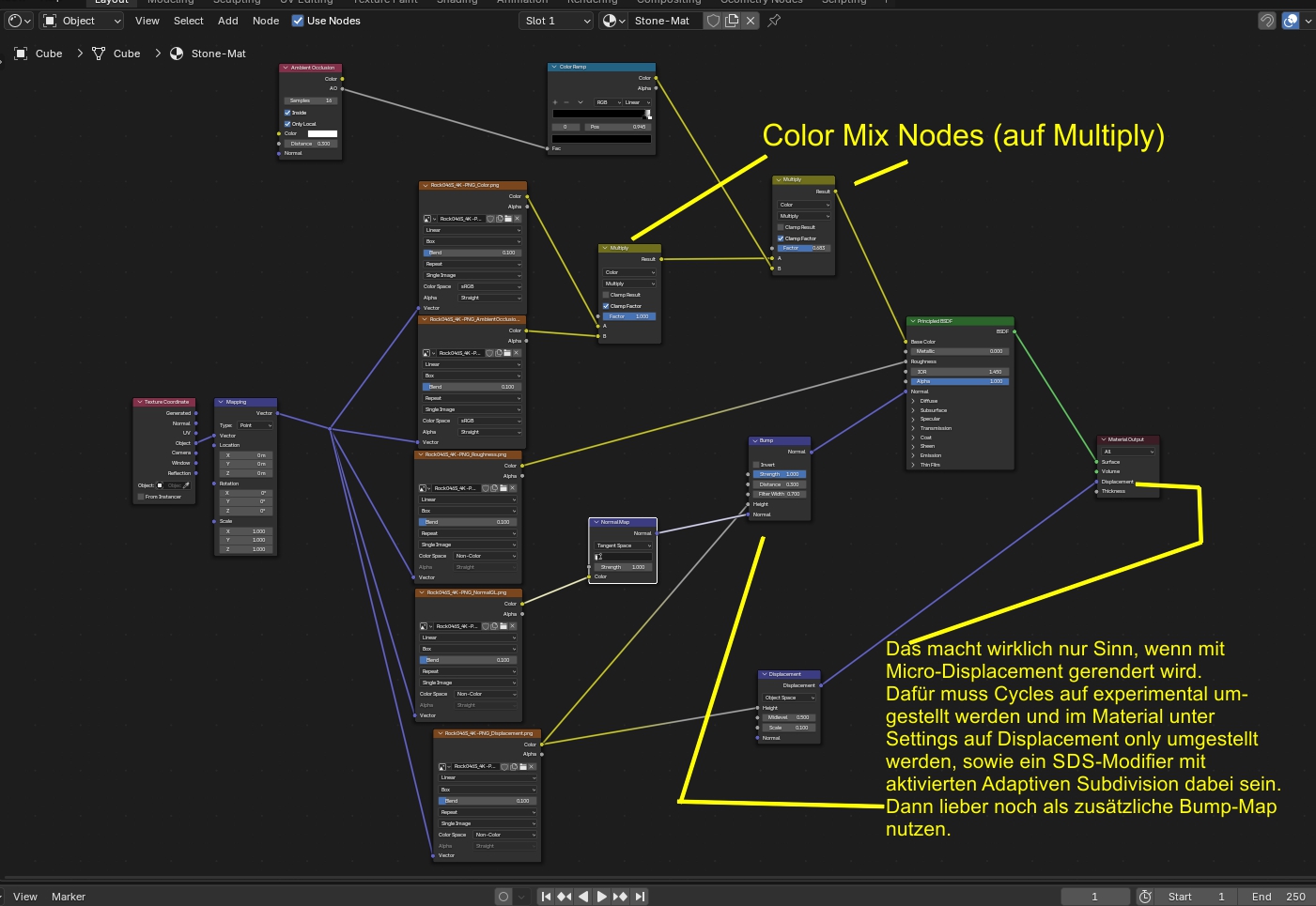
Task: Disable the Use Nodes checkbox
Action: pyautogui.click(x=298, y=21)
